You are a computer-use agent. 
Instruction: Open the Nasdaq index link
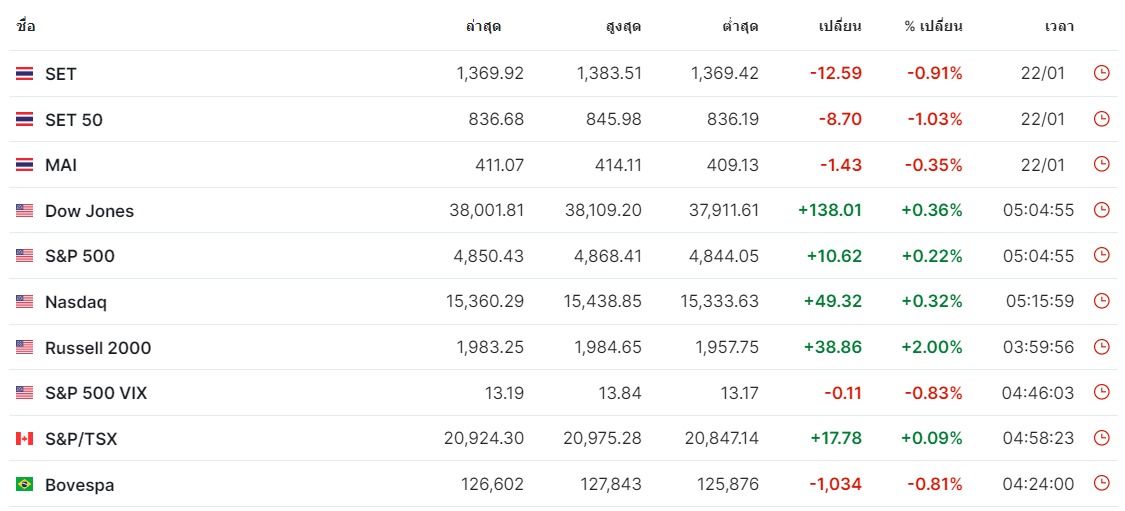coord(75,302)
